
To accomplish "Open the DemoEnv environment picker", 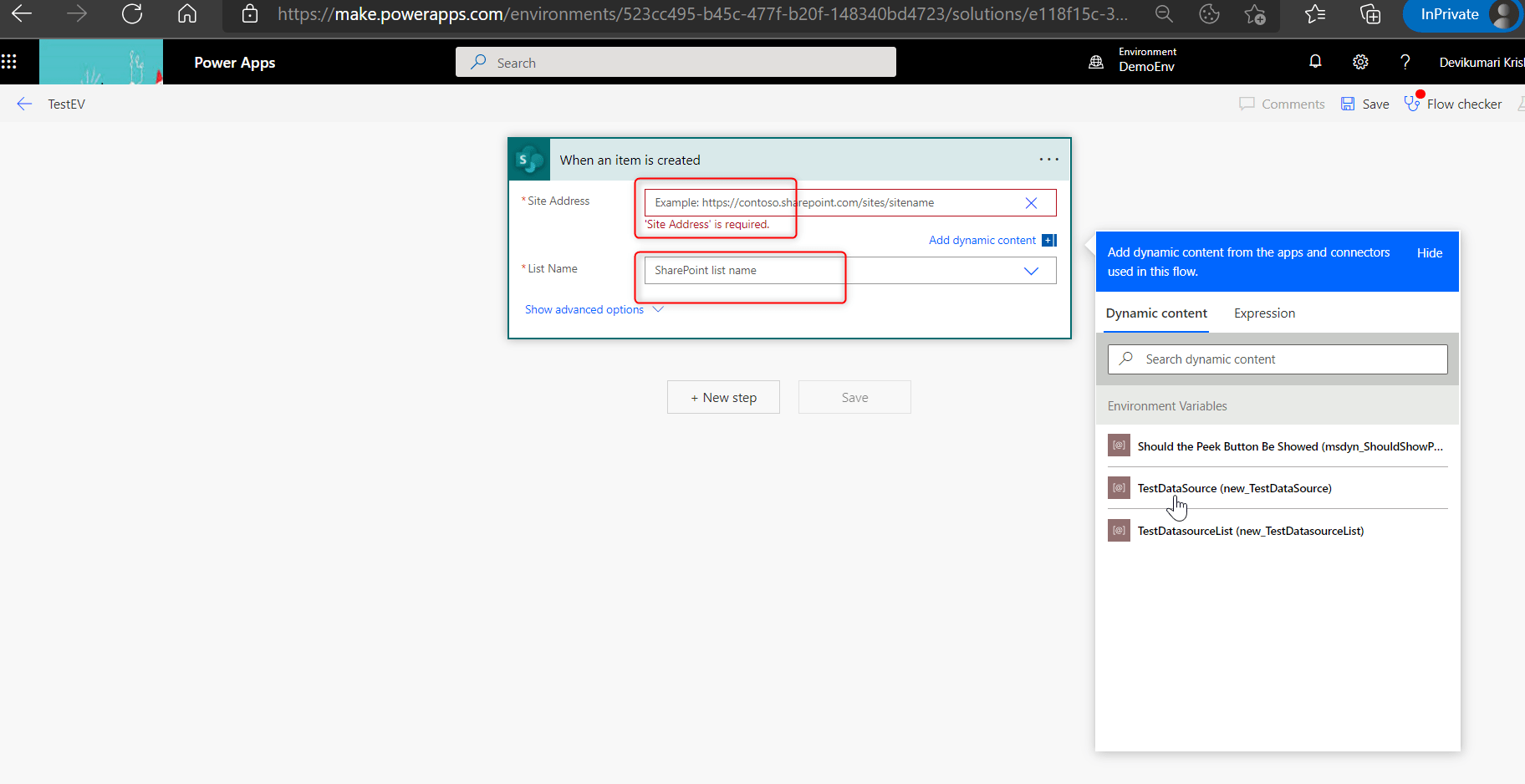I will [x=1133, y=59].
